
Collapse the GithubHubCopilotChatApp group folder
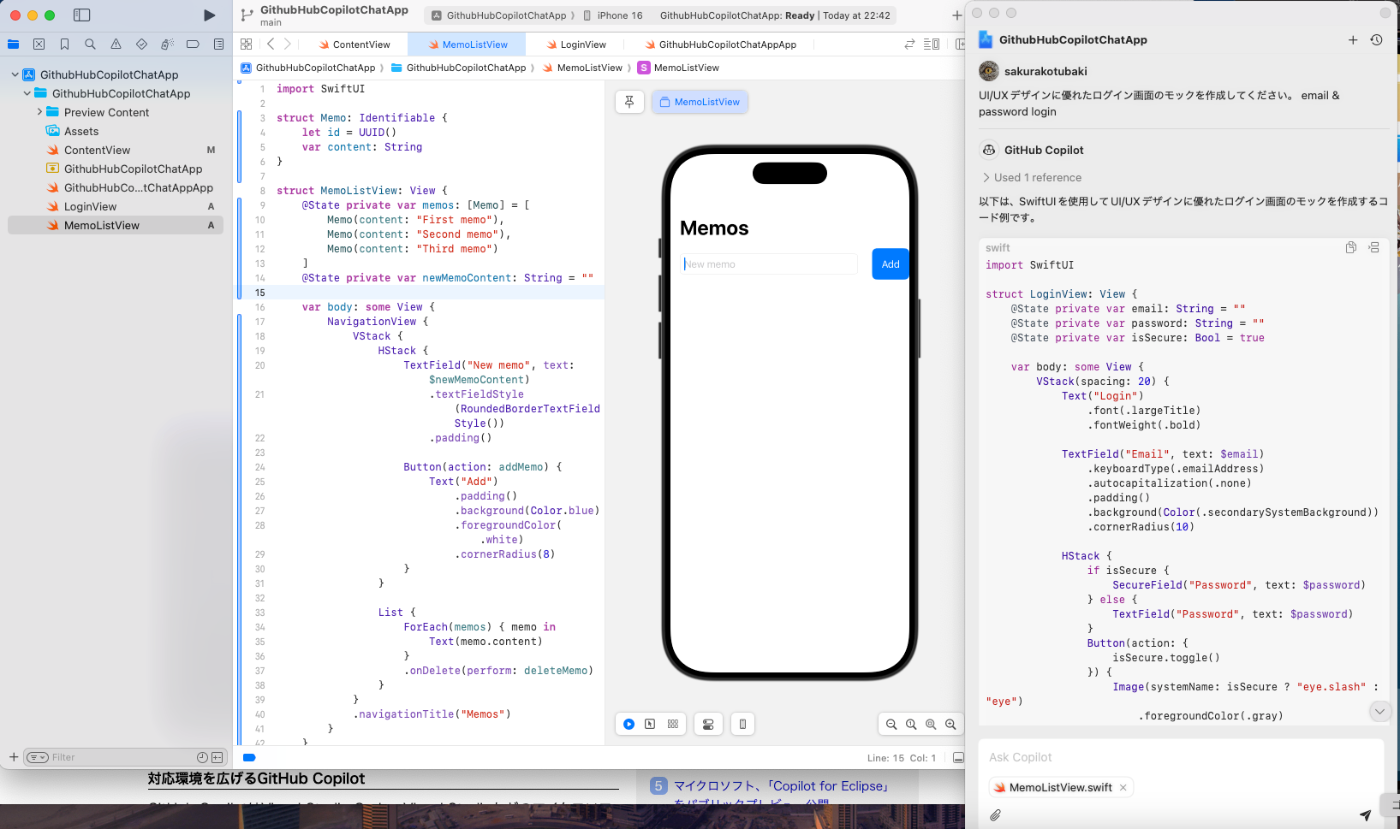[28, 94]
